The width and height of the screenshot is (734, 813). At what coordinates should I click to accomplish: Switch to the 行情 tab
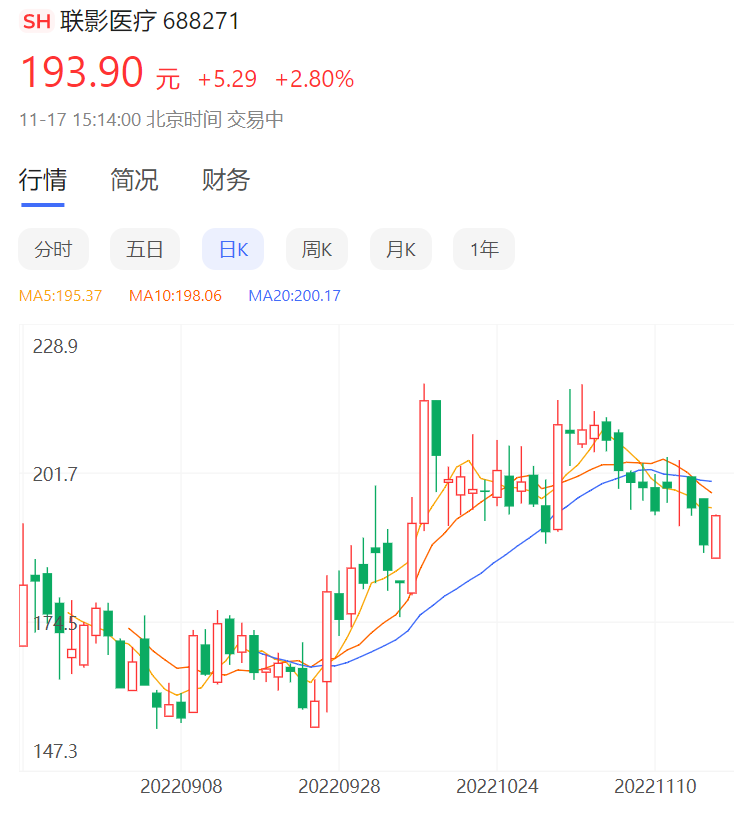(x=43, y=180)
